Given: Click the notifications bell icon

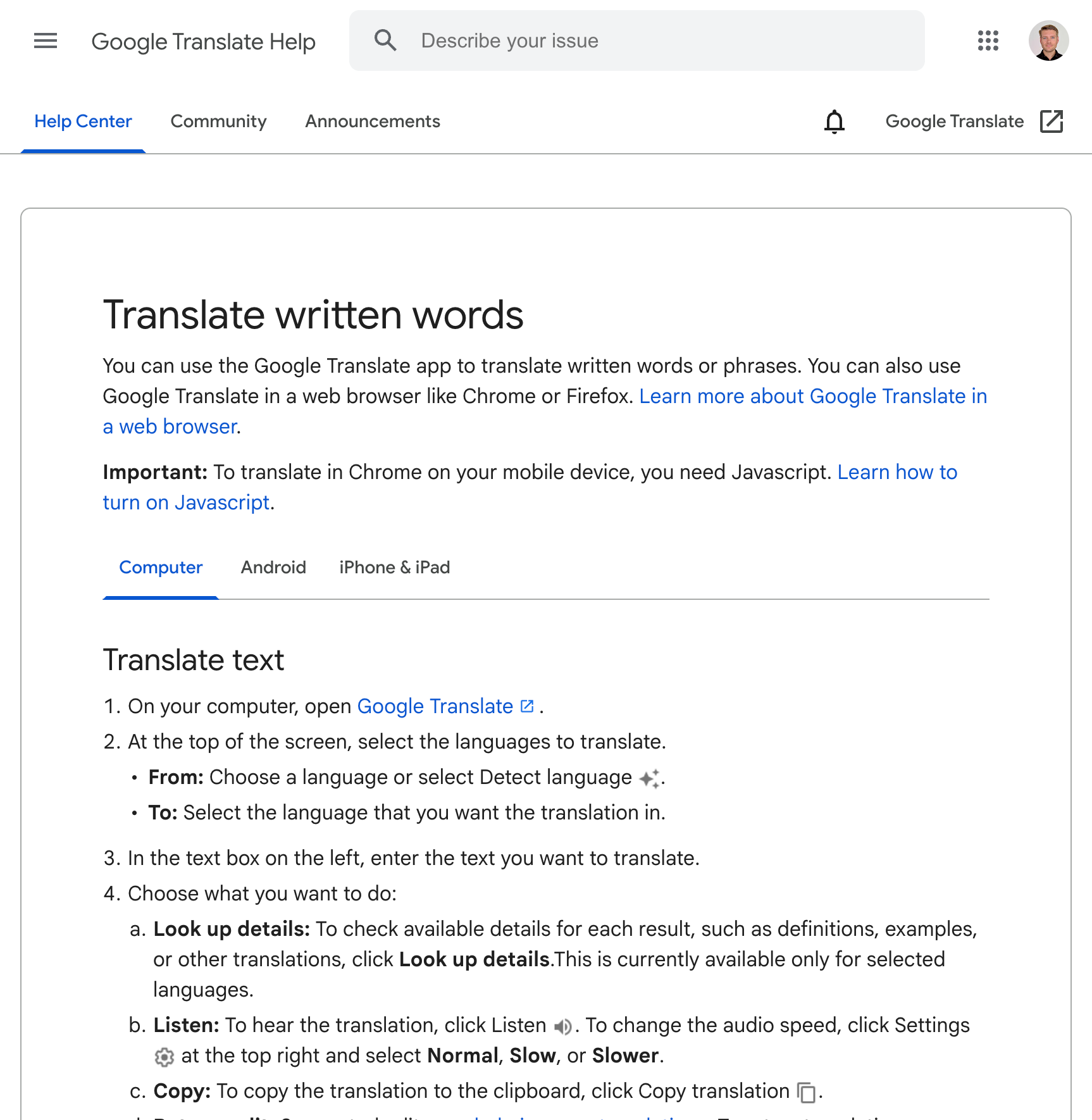Looking at the screenshot, I should point(835,121).
